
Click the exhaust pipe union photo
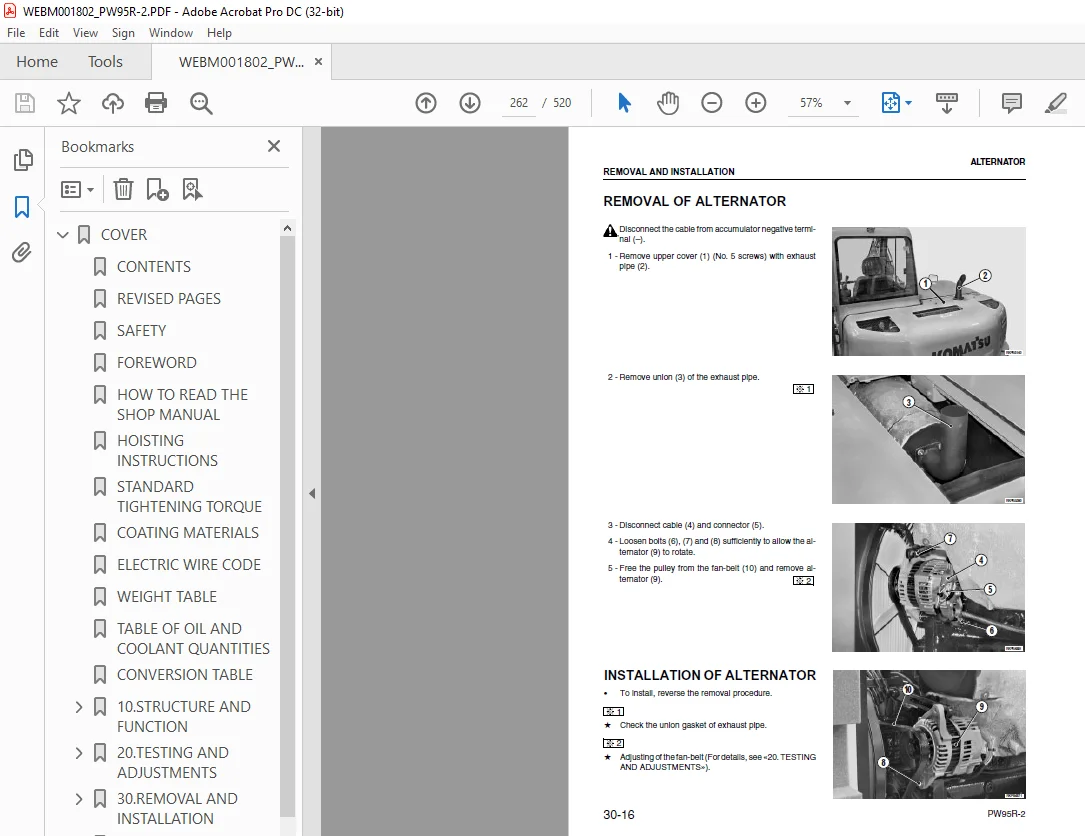928,439
